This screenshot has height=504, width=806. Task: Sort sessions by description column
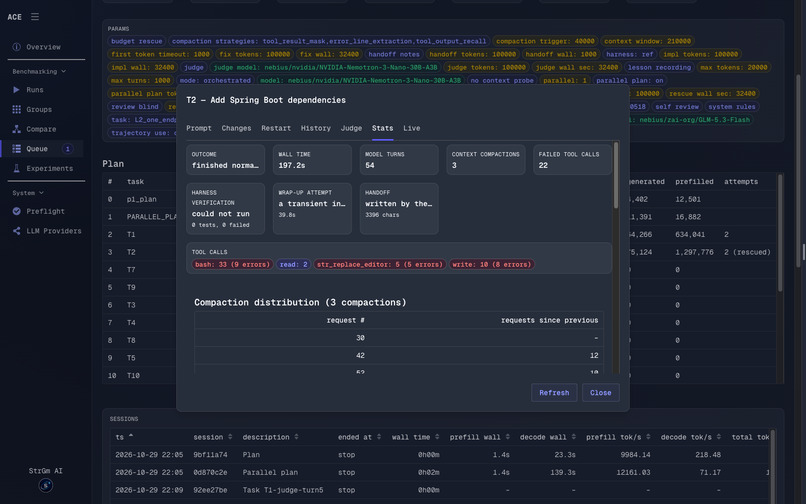(271, 437)
